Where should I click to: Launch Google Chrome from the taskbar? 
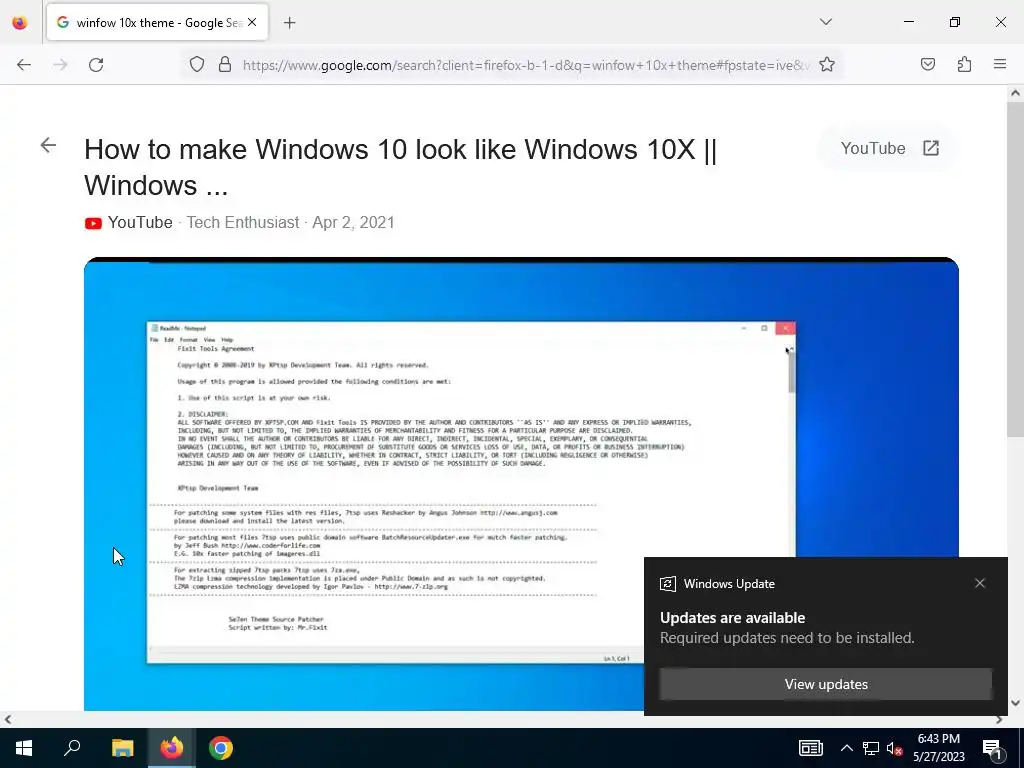click(x=221, y=748)
